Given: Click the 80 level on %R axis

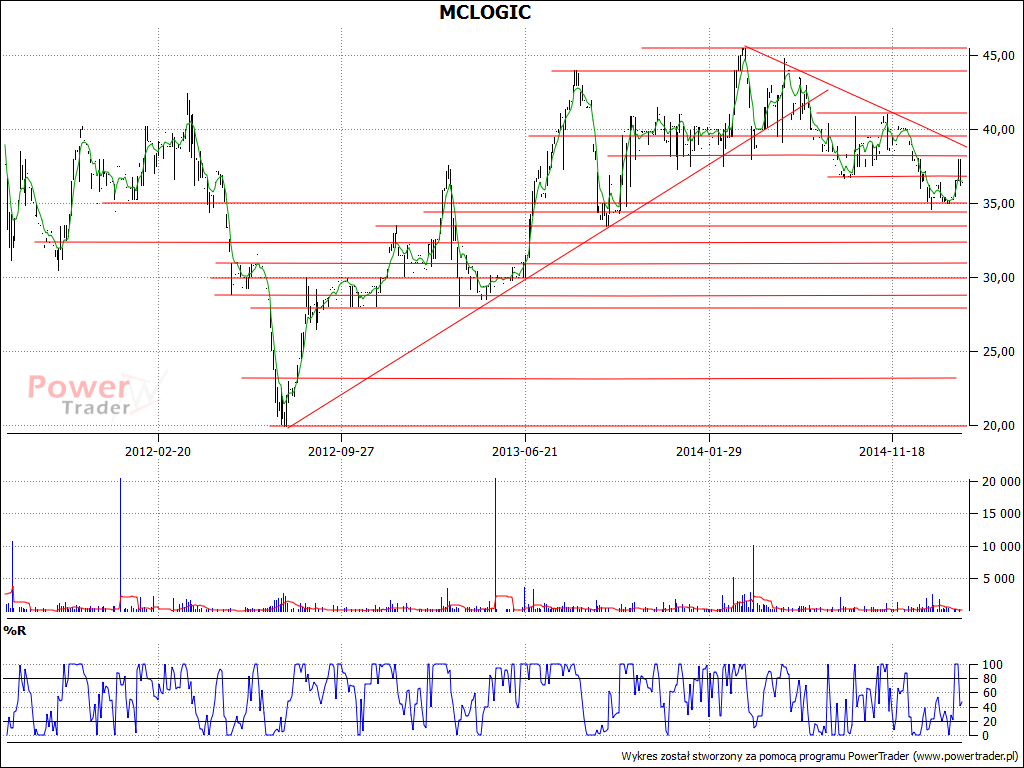Looking at the screenshot, I should point(989,679).
